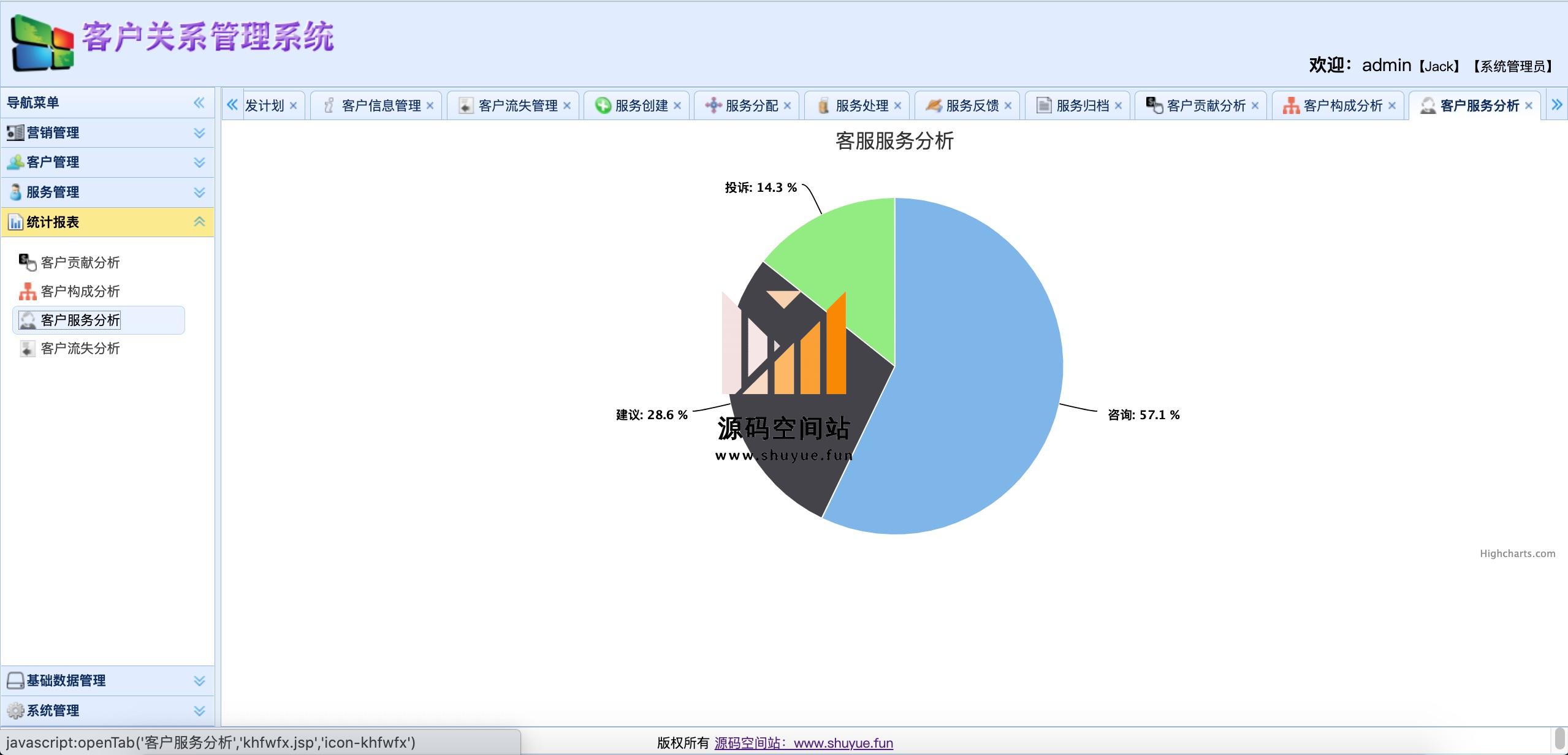Image resolution: width=1568 pixels, height=755 pixels.
Task: Click the 客户贡献分析 tab icon
Action: coord(1154,105)
